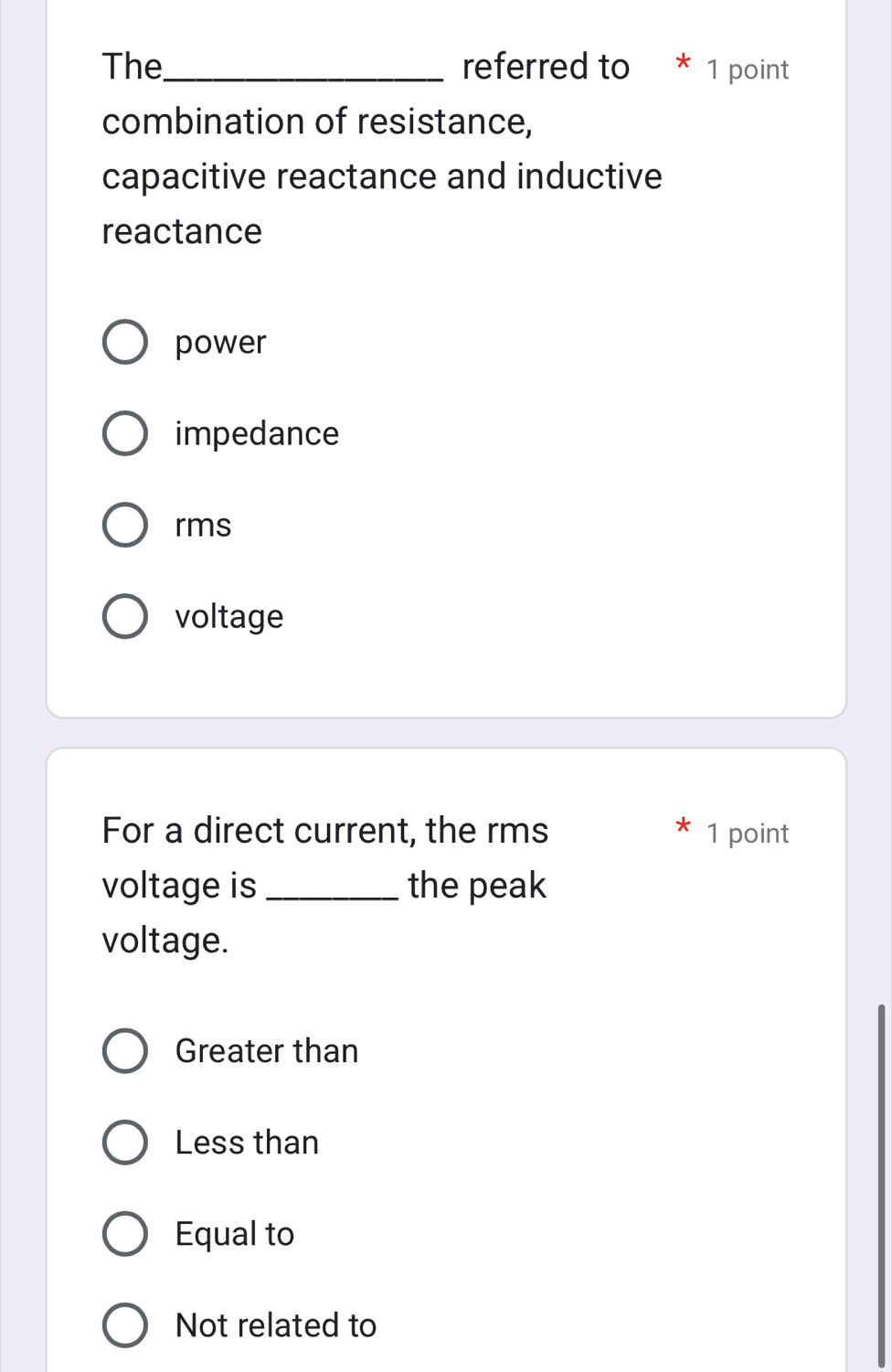This screenshot has width=892, height=1372.
Task: Click the 'impedance' option label text
Action: coord(257,434)
